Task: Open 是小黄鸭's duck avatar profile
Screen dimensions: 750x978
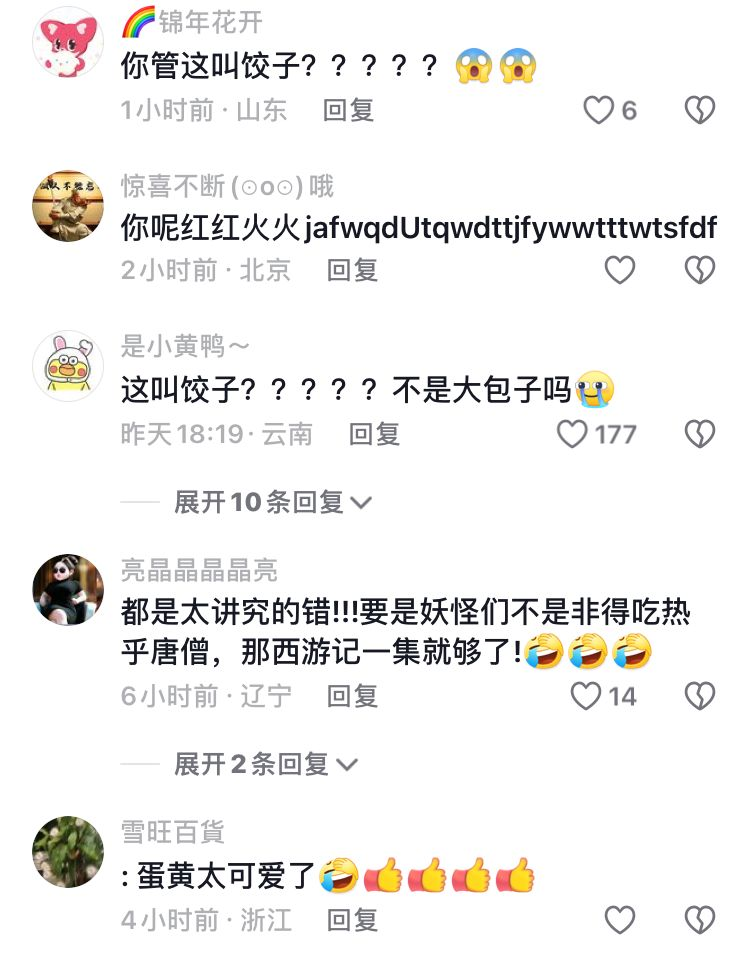Action: coord(68,366)
